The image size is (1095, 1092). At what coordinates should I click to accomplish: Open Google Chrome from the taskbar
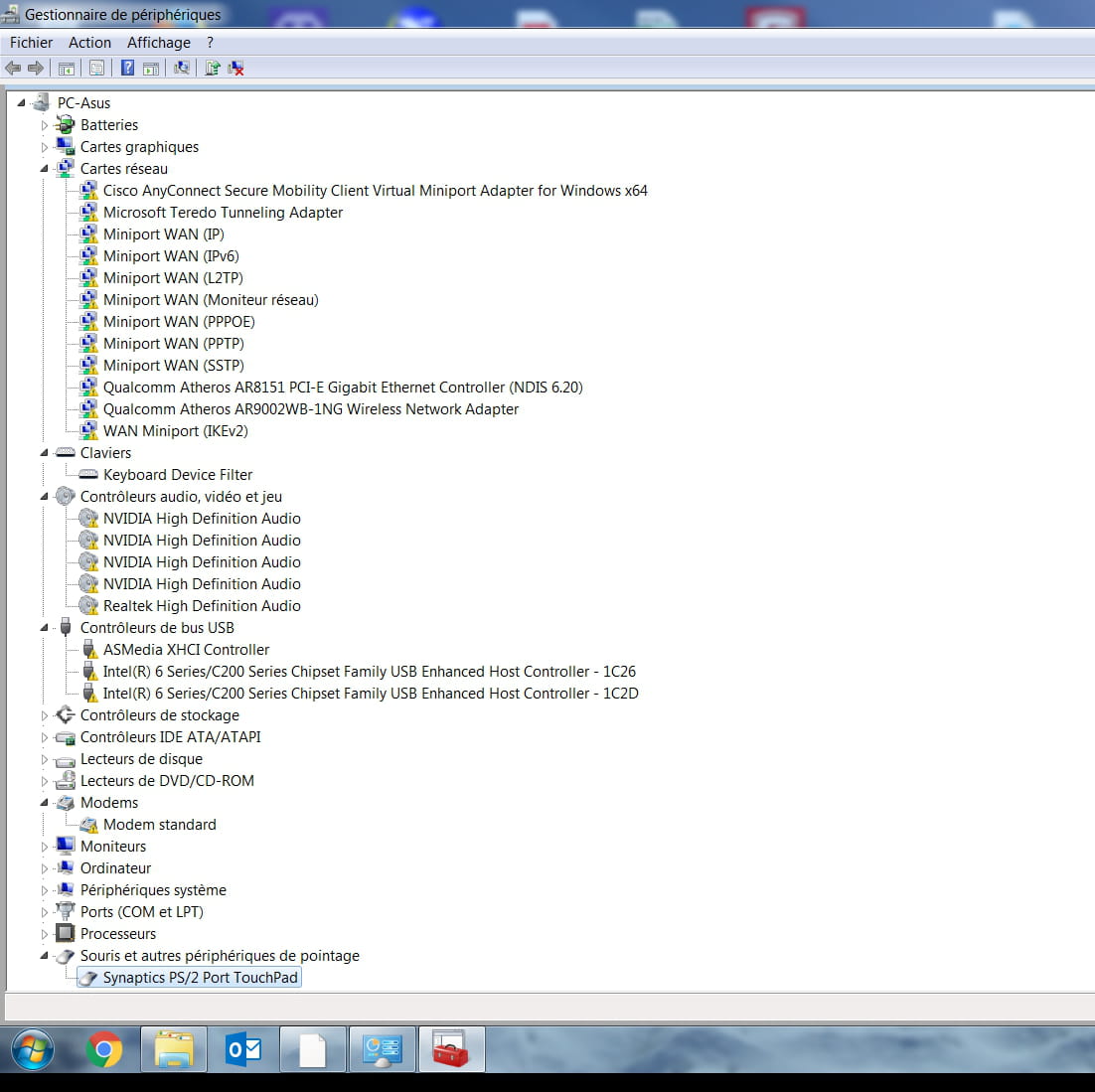coord(104,1049)
